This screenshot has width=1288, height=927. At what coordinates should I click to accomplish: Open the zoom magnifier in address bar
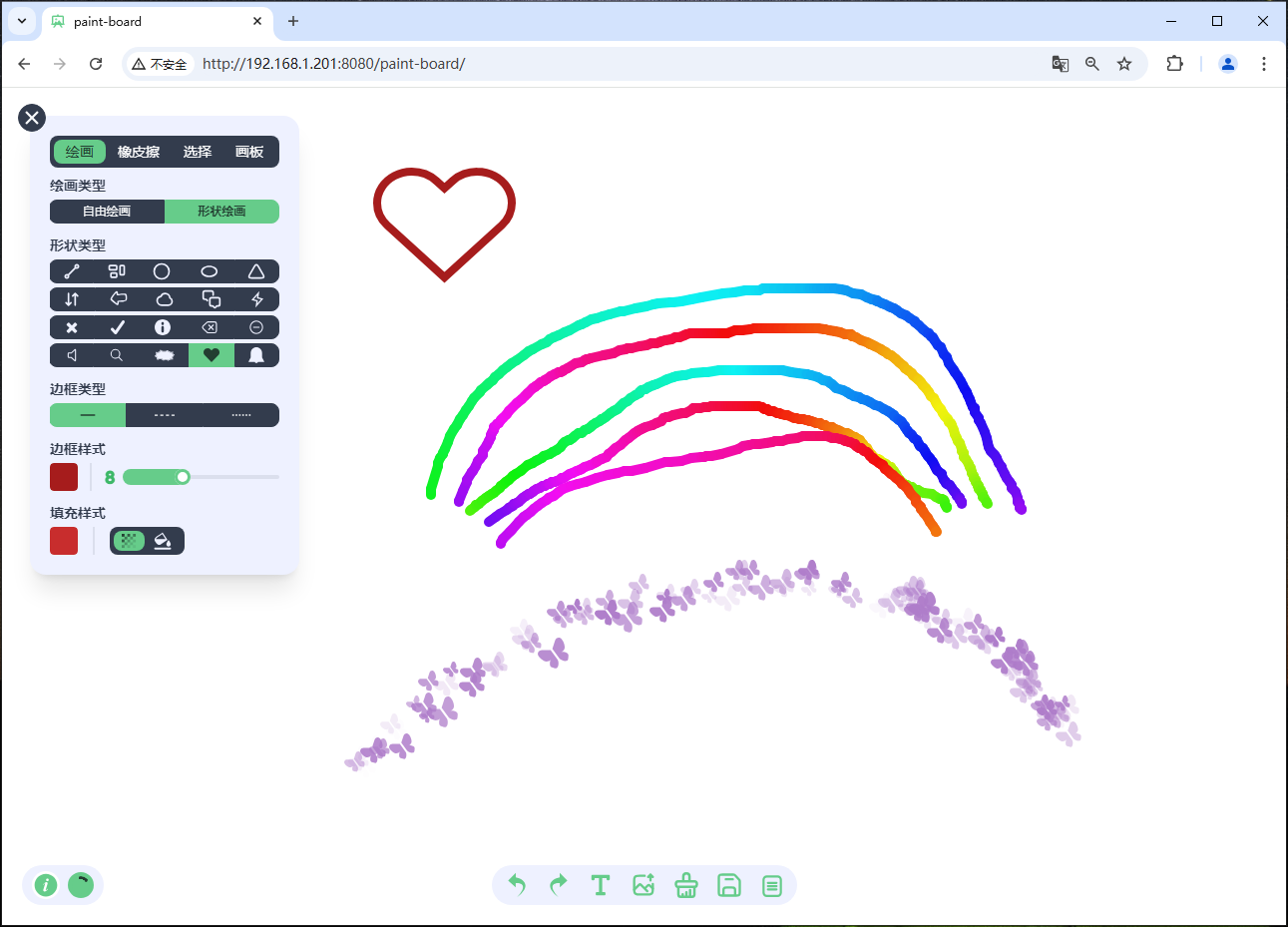[1092, 64]
